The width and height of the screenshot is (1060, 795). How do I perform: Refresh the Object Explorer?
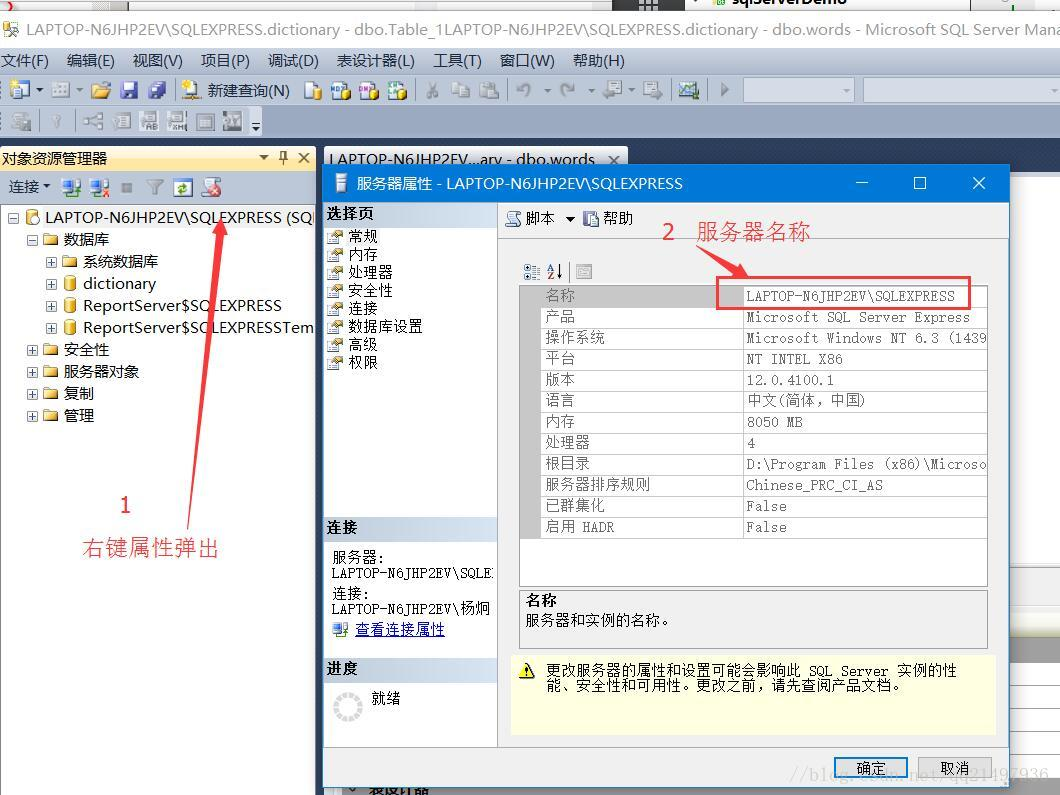(x=184, y=187)
